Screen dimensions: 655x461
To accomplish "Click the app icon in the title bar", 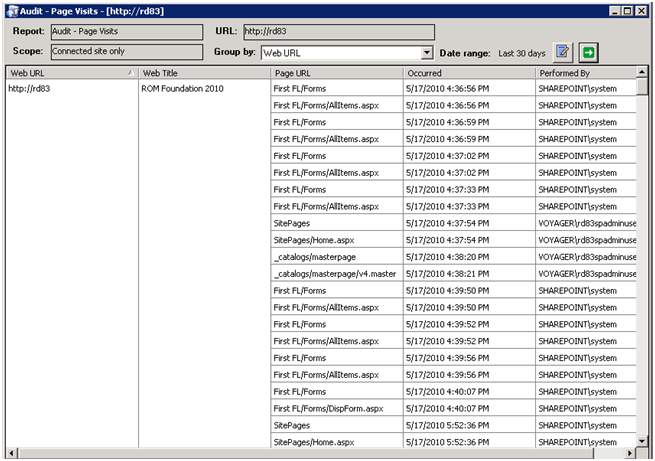I will pos(13,11).
